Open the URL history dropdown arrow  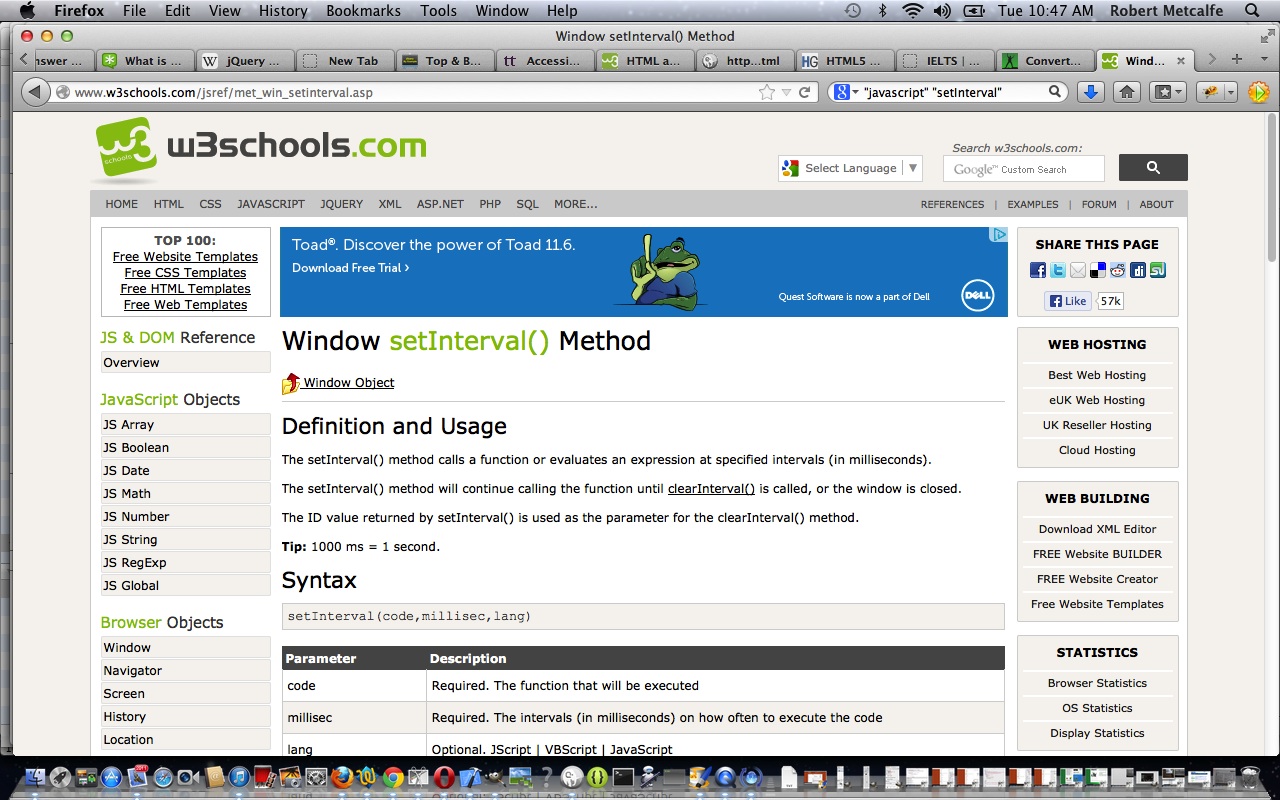(x=787, y=92)
